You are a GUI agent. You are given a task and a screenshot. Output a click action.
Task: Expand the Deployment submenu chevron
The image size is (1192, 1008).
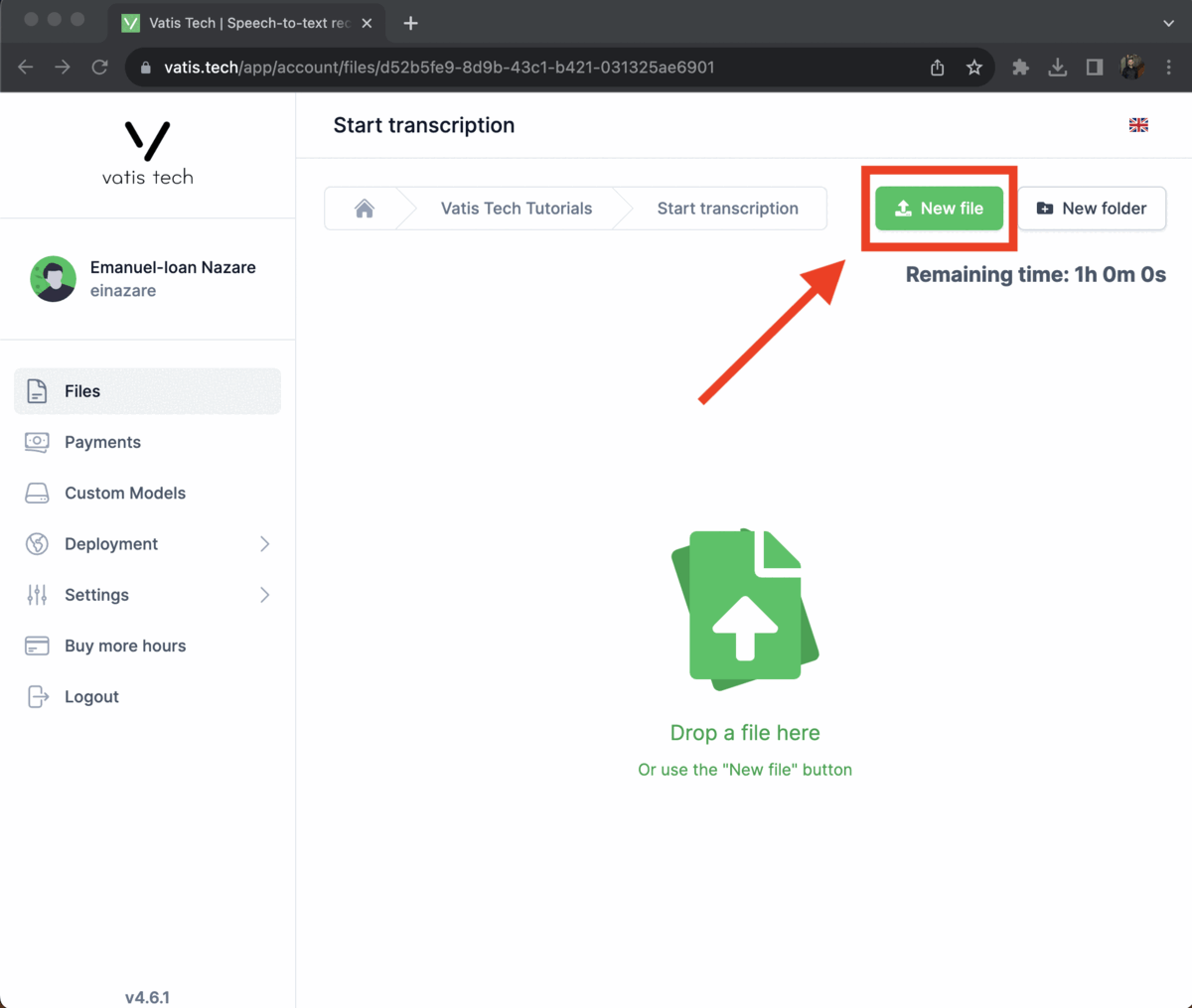click(x=264, y=544)
